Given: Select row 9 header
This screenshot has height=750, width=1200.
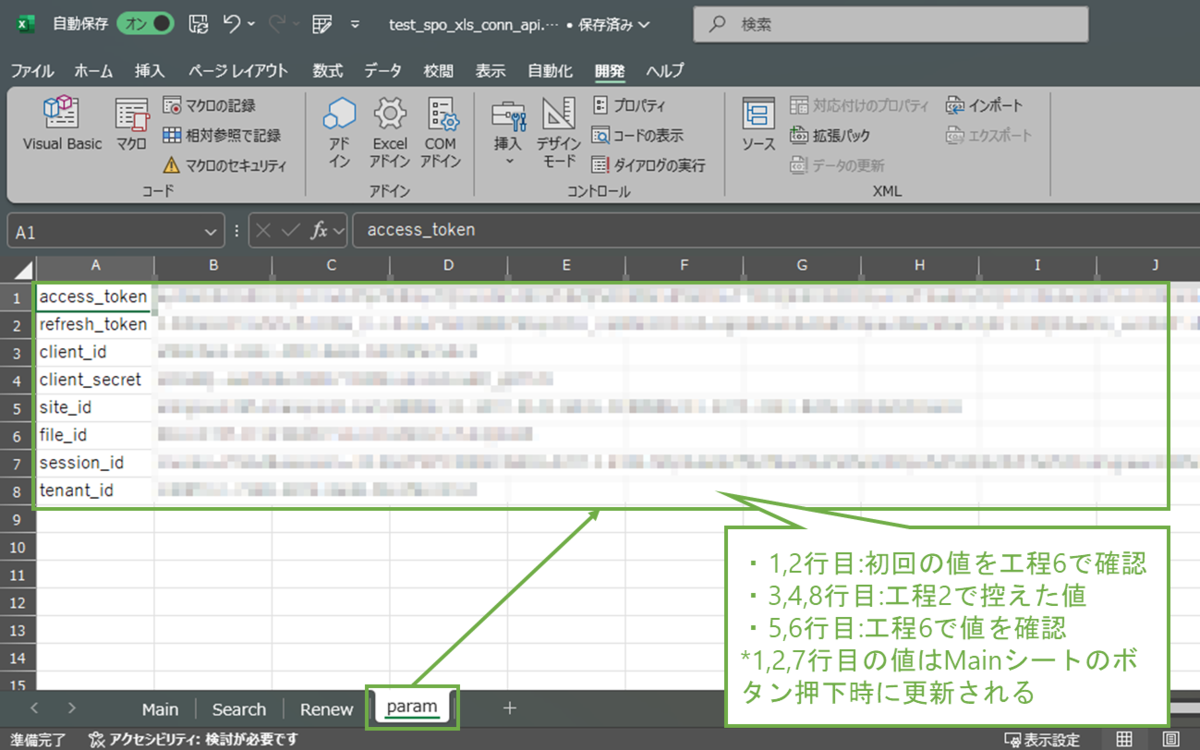Looking at the screenshot, I should pyautogui.click(x=17, y=519).
